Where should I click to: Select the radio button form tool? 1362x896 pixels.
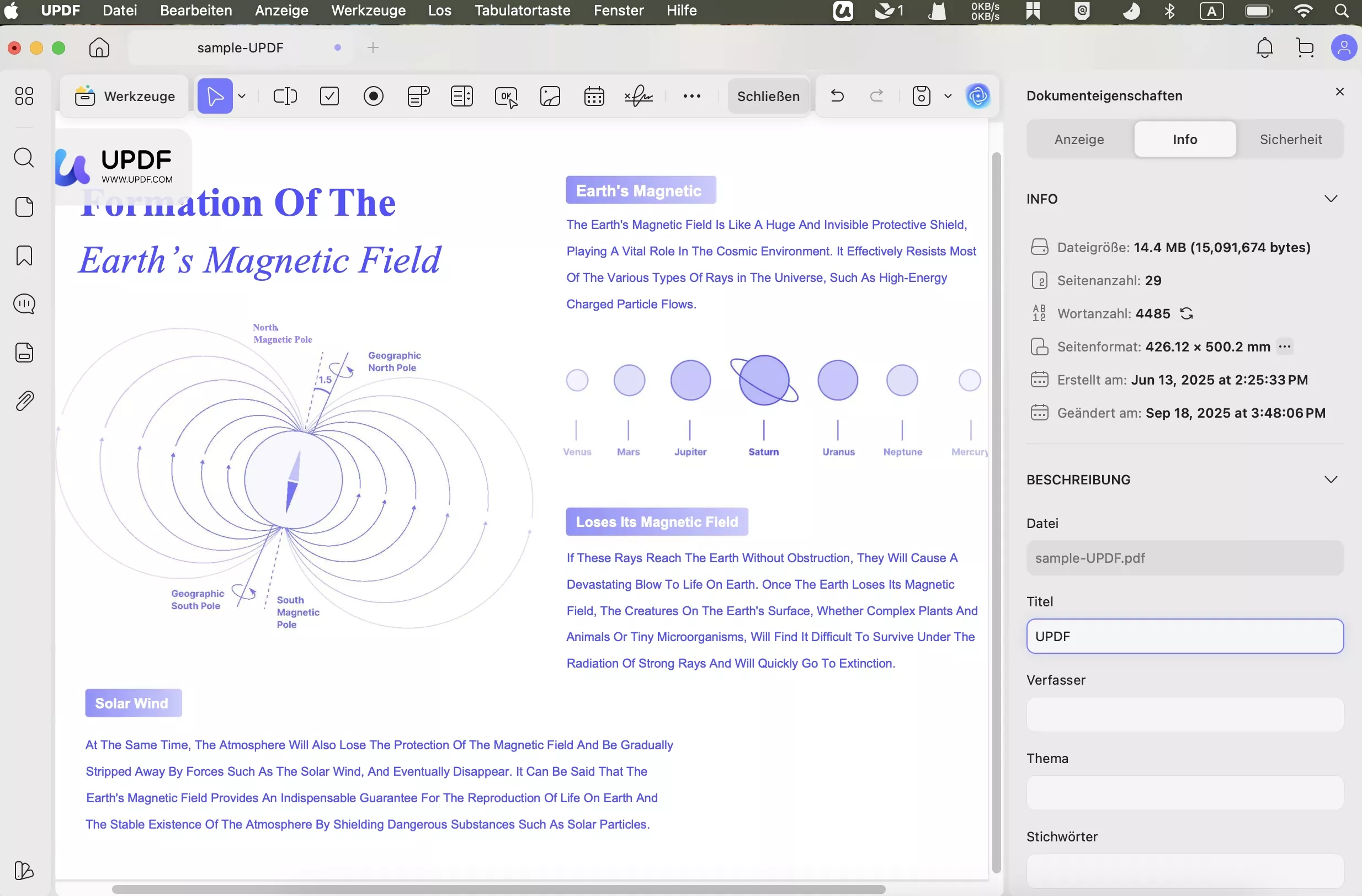pos(373,96)
